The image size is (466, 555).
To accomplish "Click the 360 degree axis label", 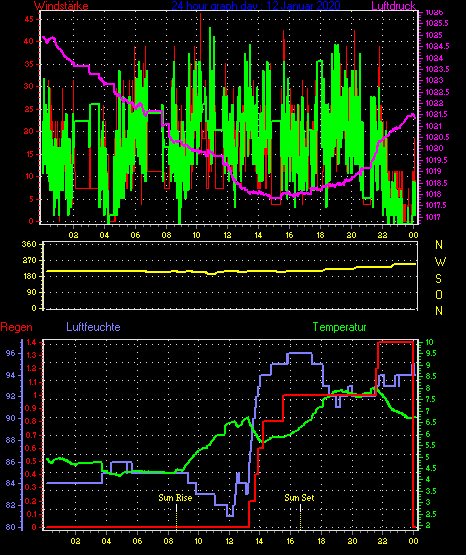I will (29, 245).
